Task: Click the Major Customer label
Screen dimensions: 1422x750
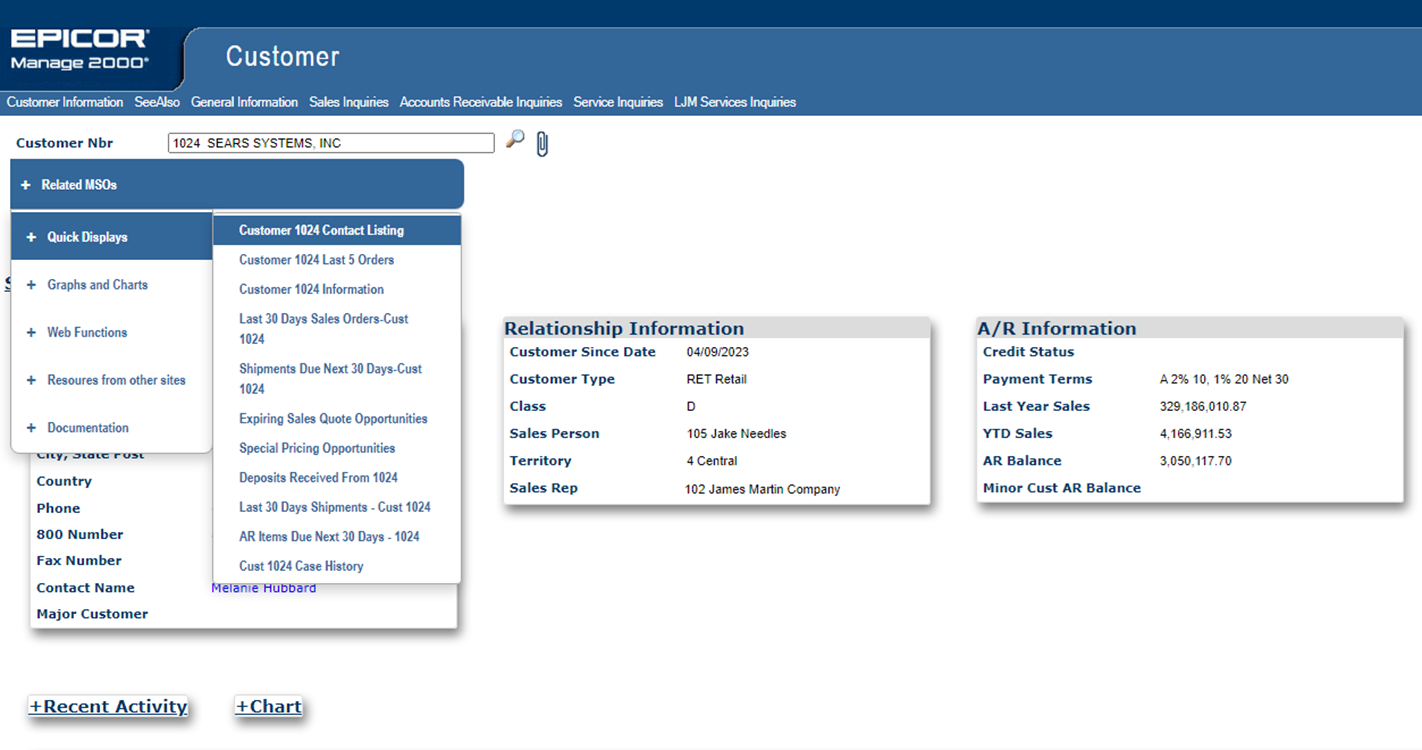Action: (92, 614)
